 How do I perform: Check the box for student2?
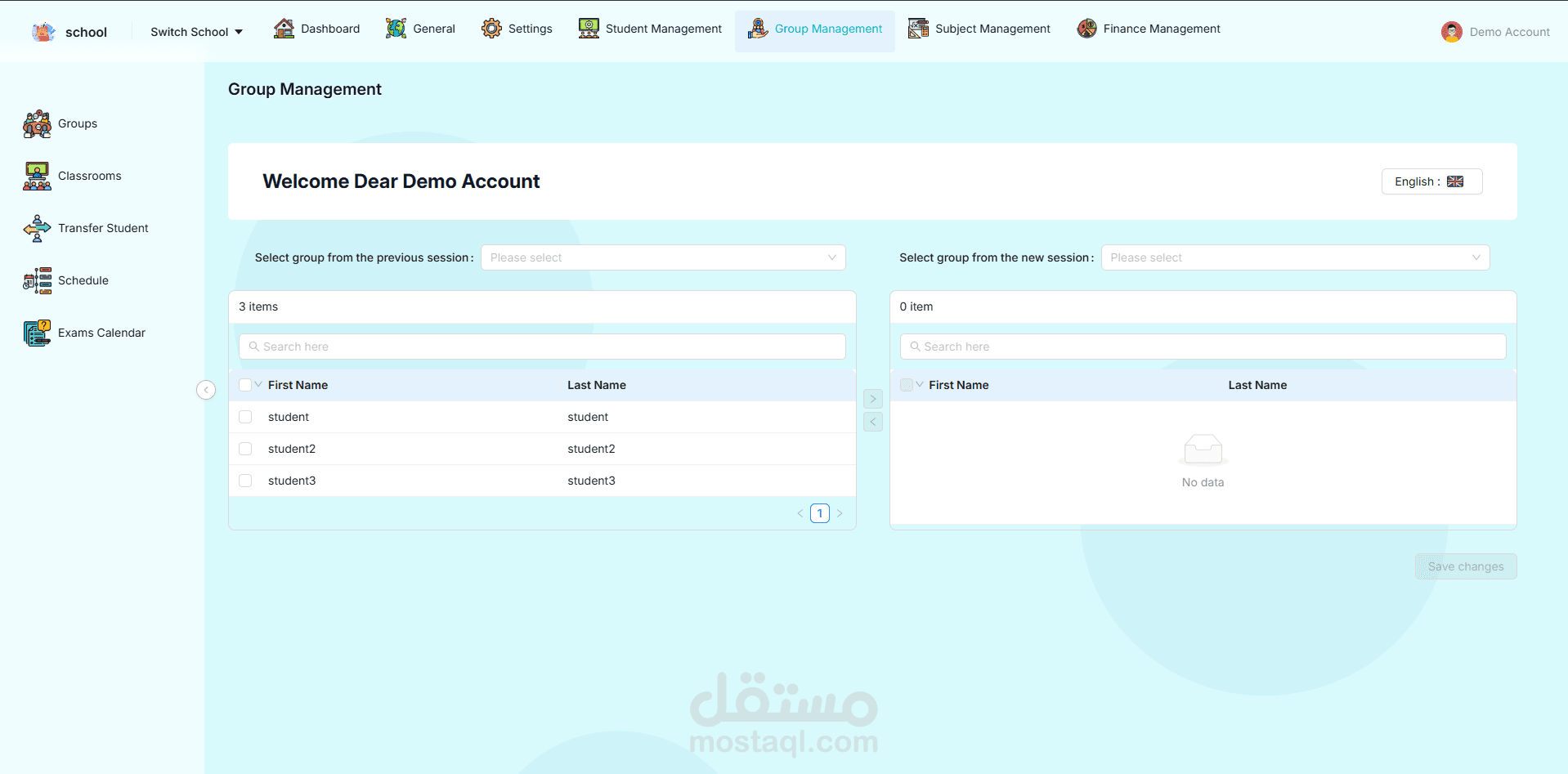click(x=245, y=449)
